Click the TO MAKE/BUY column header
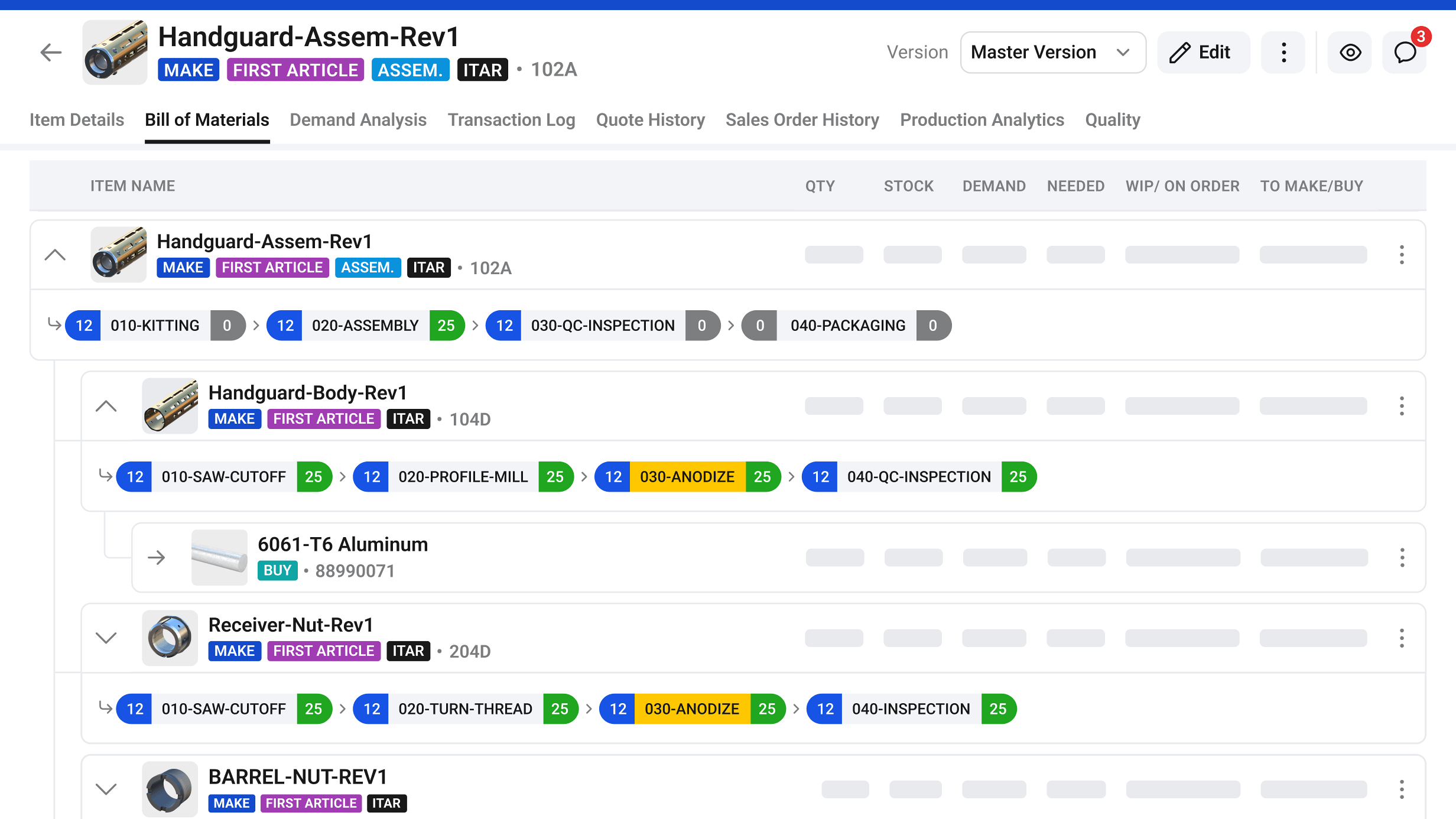1456x819 pixels. click(x=1311, y=186)
